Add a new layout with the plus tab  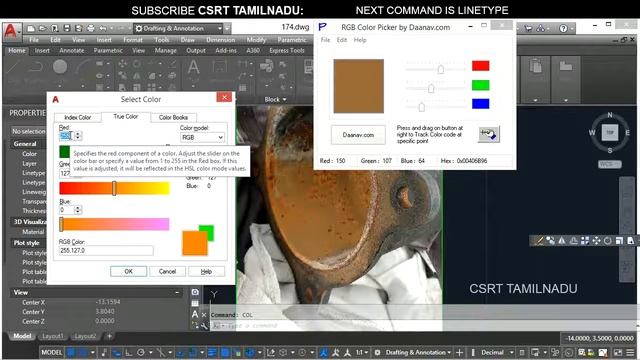[109, 336]
